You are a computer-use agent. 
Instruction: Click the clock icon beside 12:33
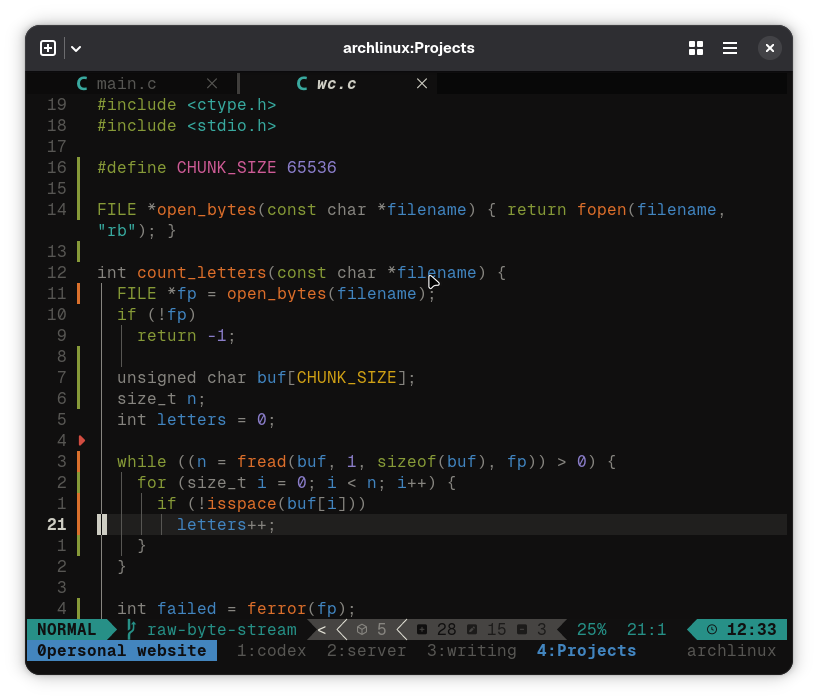[712, 630]
